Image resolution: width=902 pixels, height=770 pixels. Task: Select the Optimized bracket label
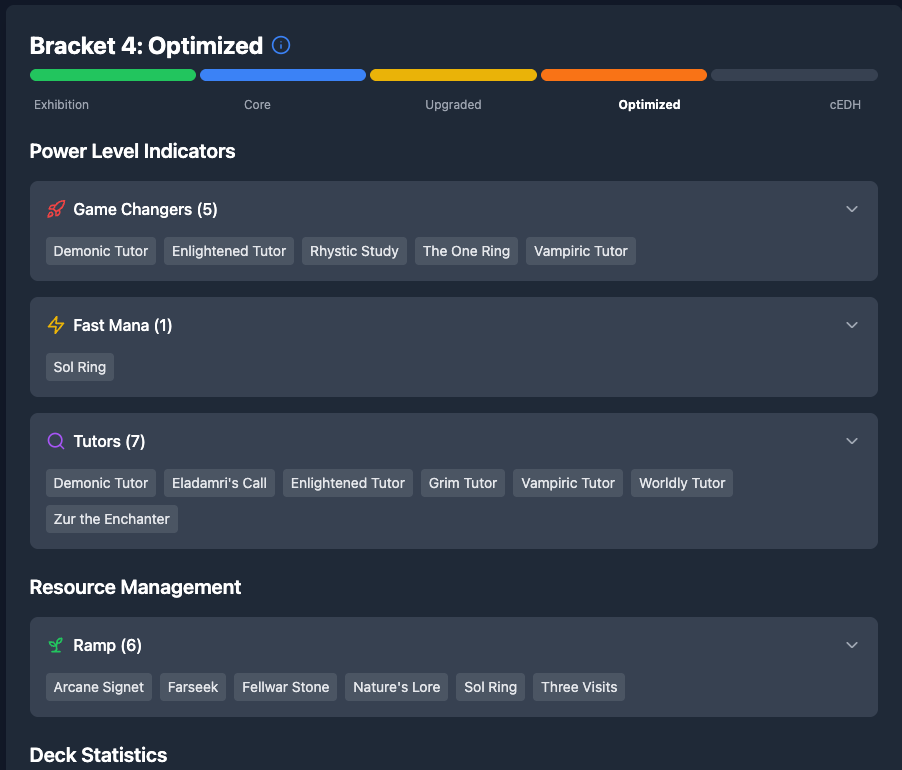point(649,105)
